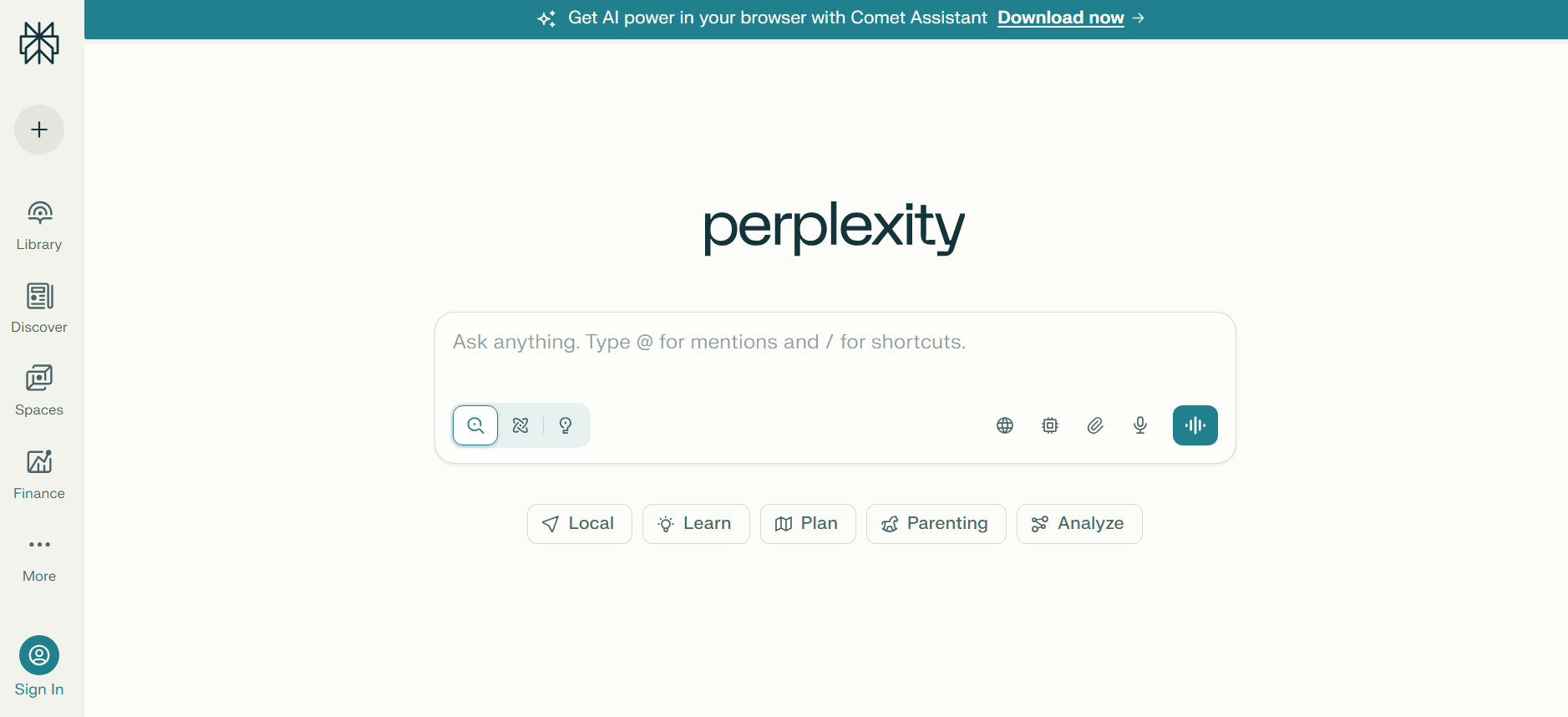The height and width of the screenshot is (717, 1568).
Task: Click the Perplexity logo in the sidebar
Action: (x=39, y=43)
